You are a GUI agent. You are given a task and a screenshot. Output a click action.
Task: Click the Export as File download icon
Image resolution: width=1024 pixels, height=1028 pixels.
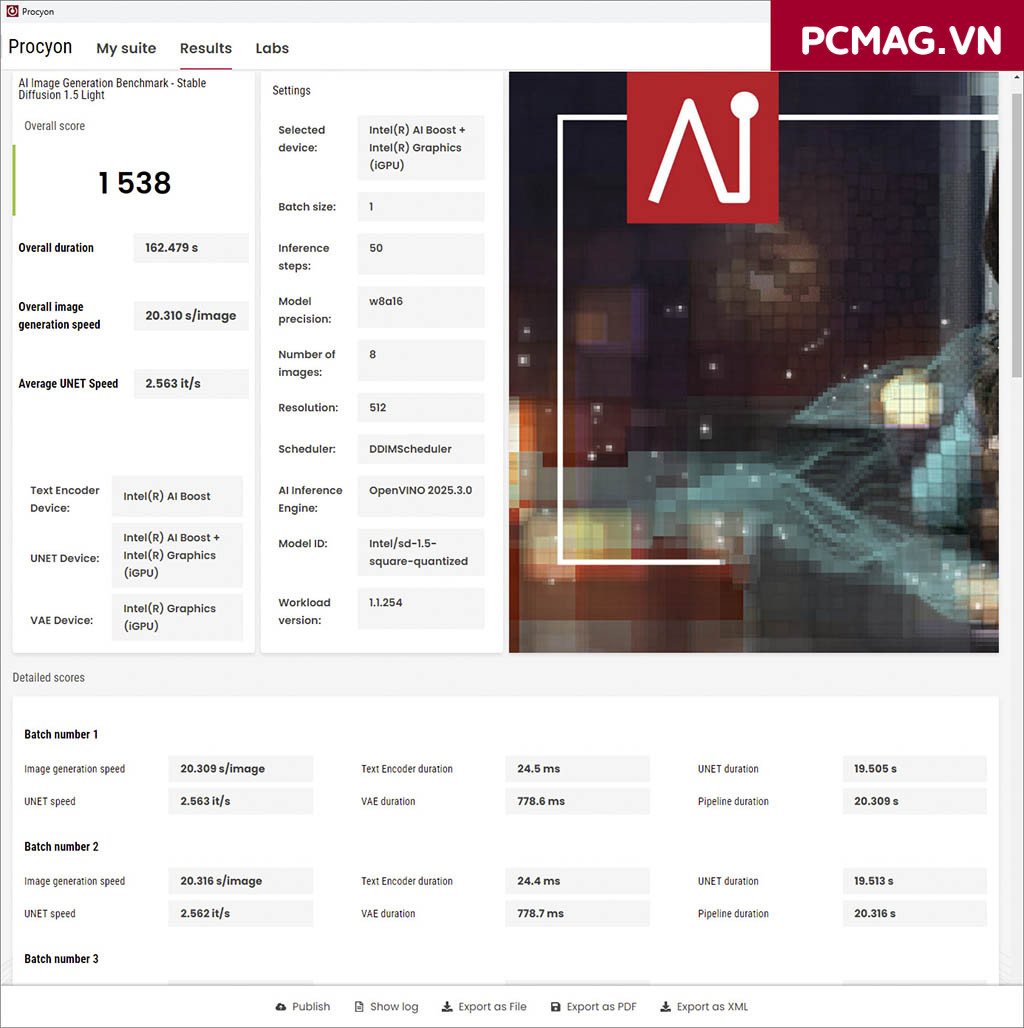click(446, 1007)
